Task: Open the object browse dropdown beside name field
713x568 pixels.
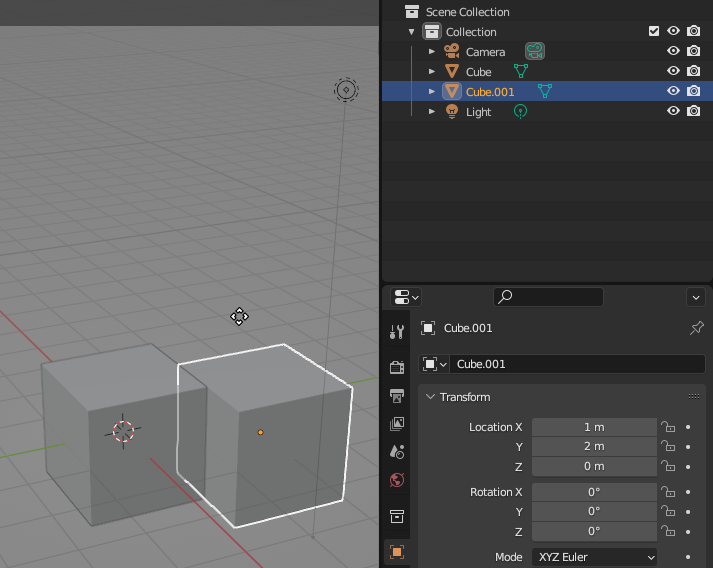Action: (x=434, y=364)
